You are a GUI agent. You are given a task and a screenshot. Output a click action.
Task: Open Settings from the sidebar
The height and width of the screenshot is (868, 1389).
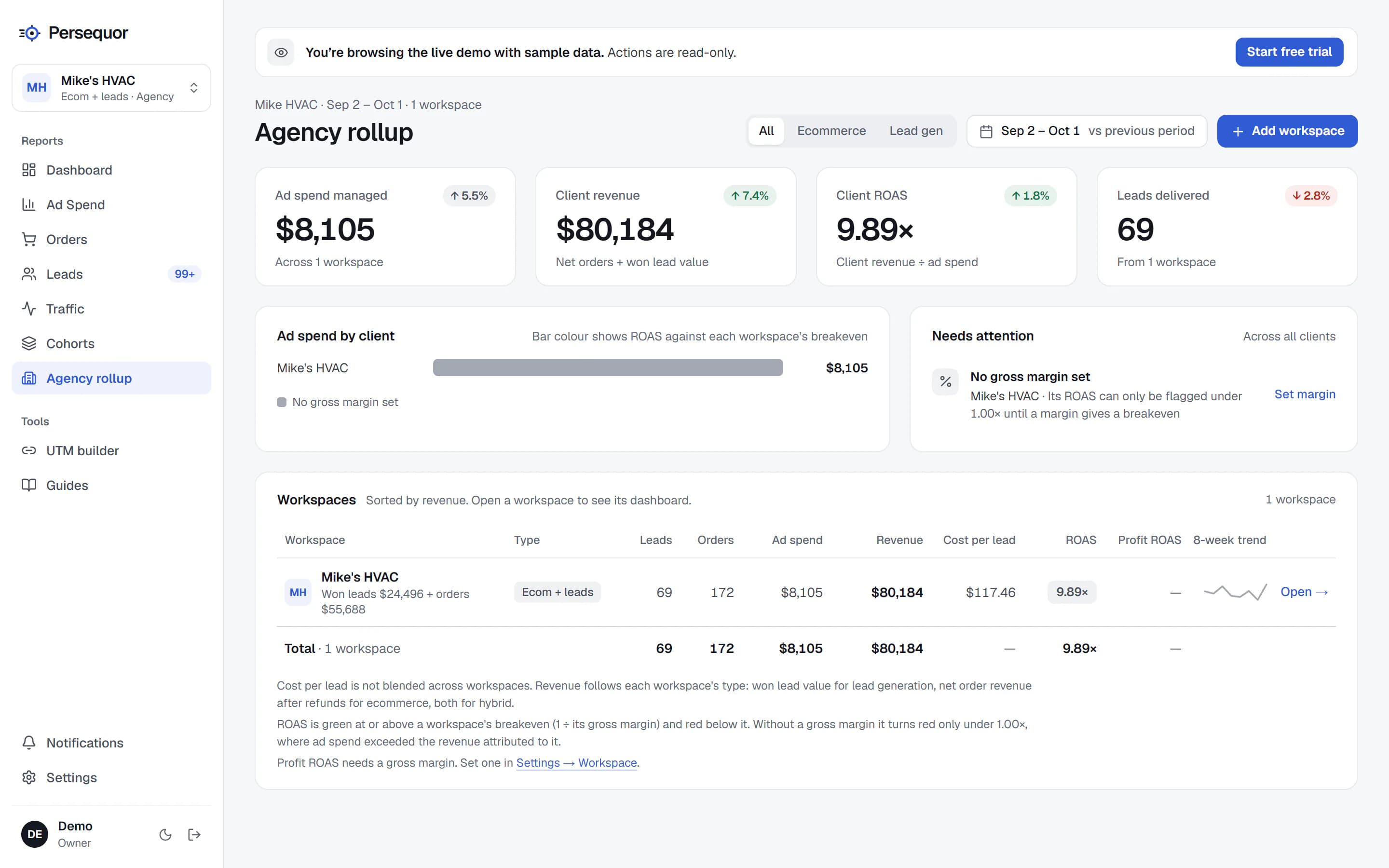pyautogui.click(x=111, y=777)
